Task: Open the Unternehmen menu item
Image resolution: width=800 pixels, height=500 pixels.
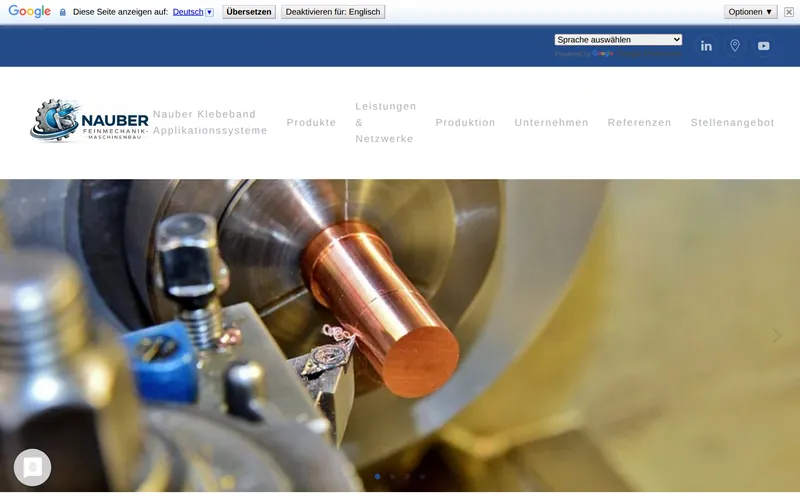Action: 552,122
